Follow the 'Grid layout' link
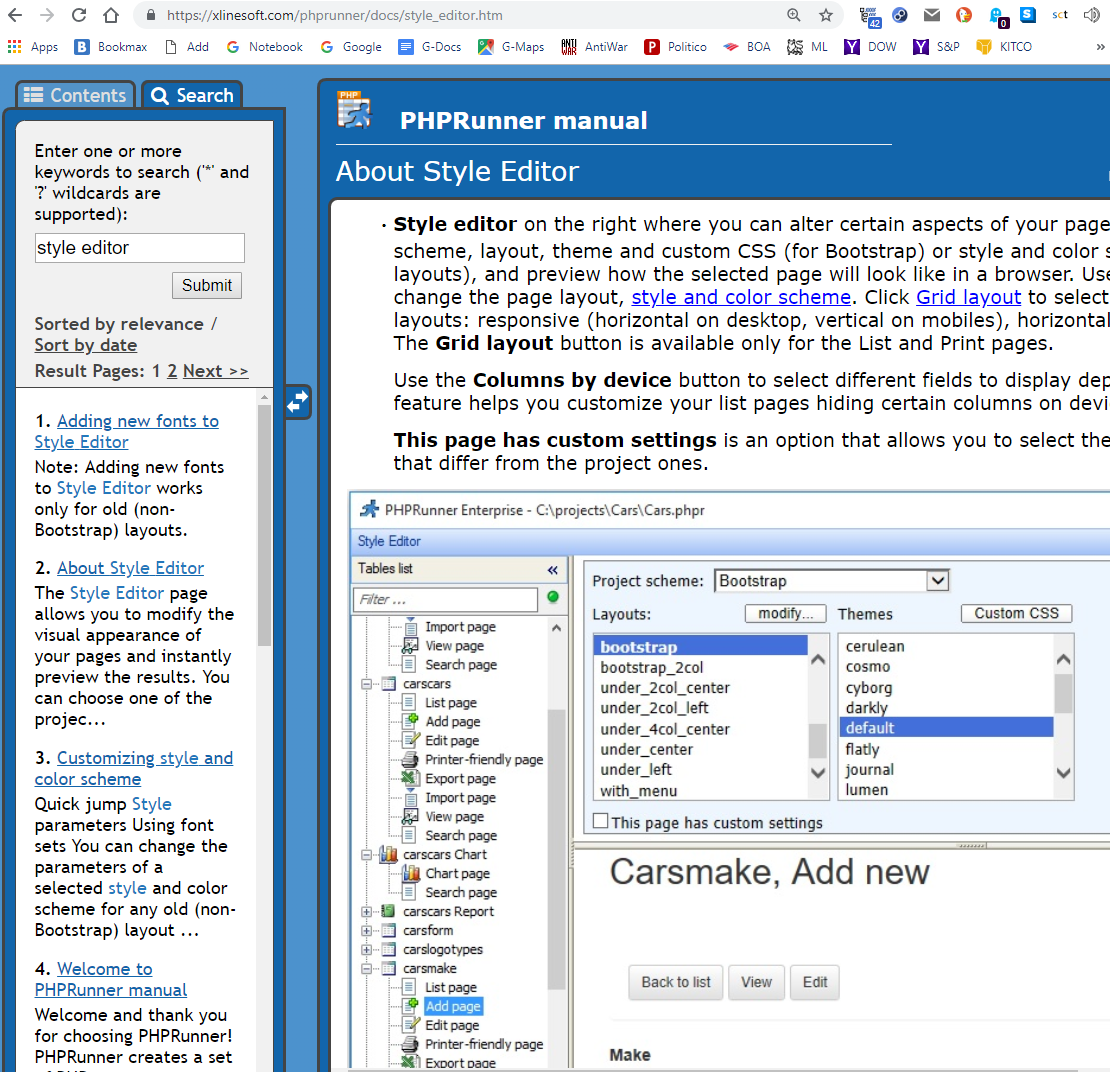The height and width of the screenshot is (1072, 1110). click(968, 297)
